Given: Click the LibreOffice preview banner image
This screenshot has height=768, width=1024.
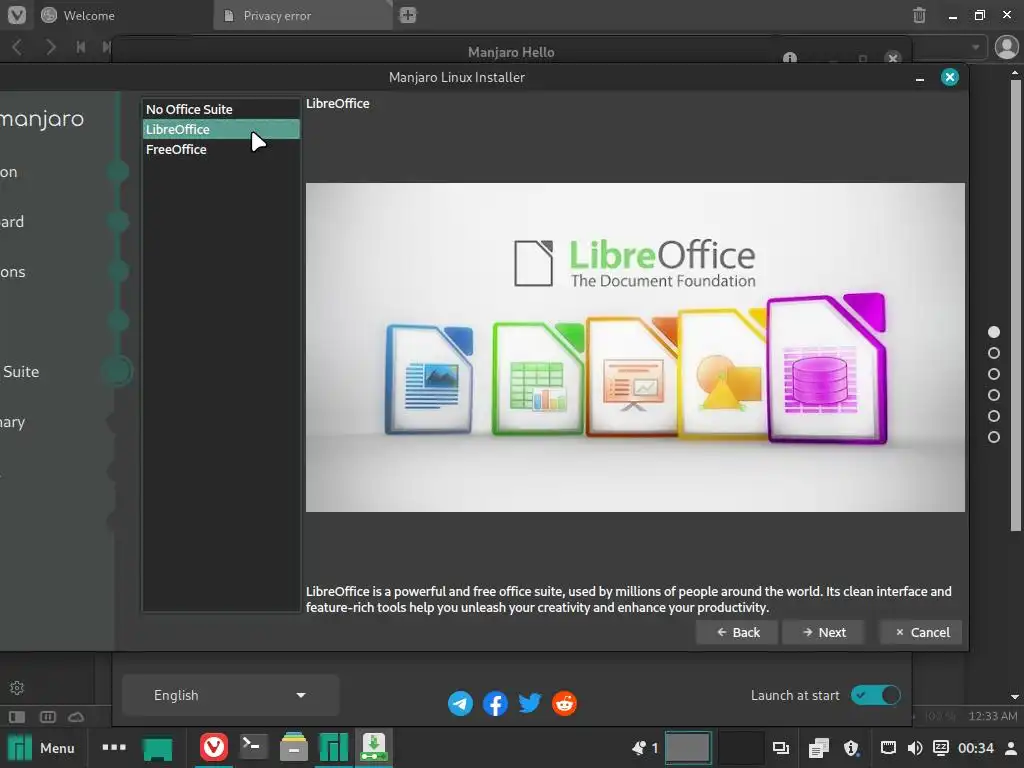Looking at the screenshot, I should (635, 347).
